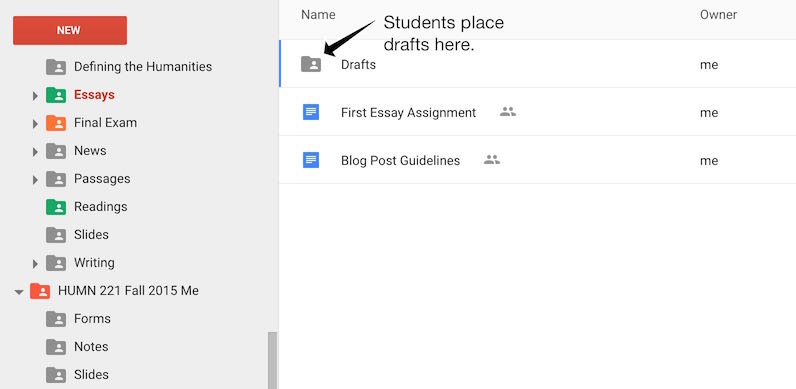This screenshot has width=796, height=389.
Task: Click the red NEW button
Action: (70, 30)
